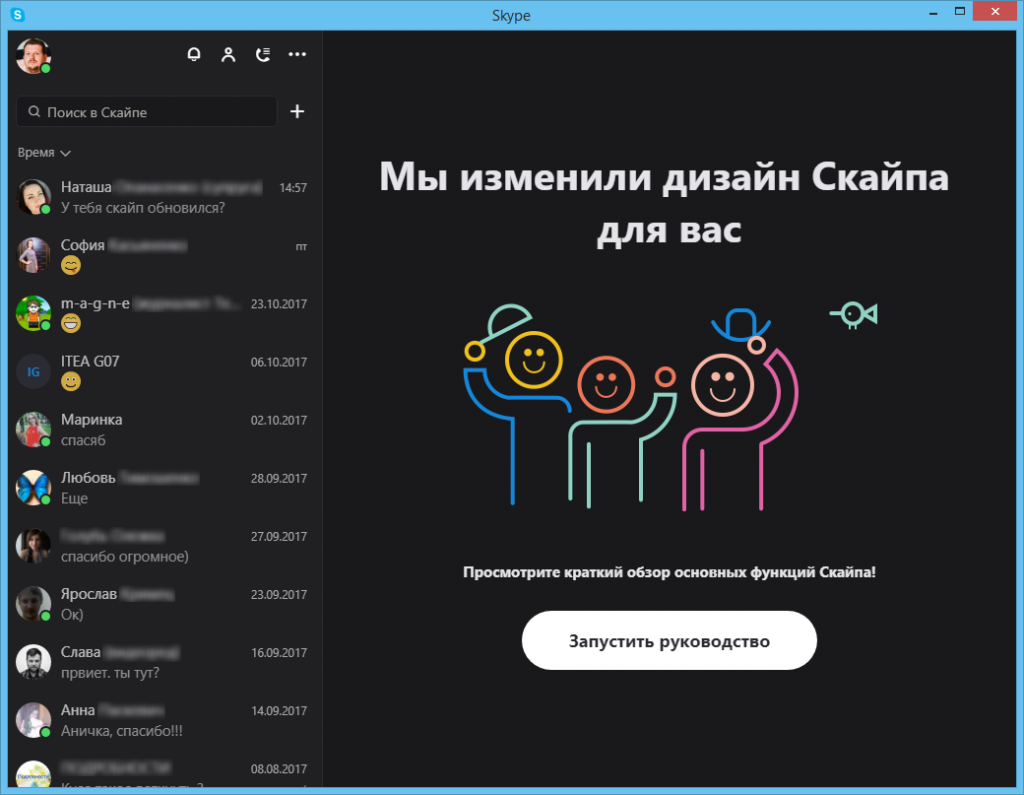
Task: Focus the 'Поиск в Скайпе' search field
Action: (x=147, y=112)
